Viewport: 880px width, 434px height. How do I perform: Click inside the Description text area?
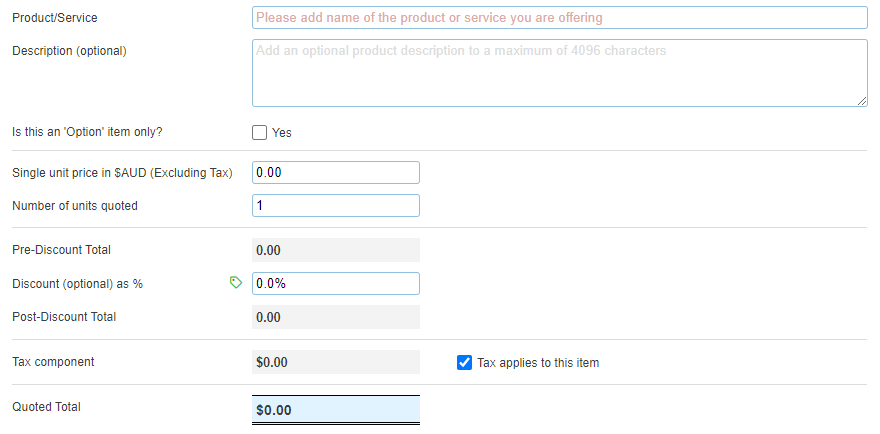(560, 73)
